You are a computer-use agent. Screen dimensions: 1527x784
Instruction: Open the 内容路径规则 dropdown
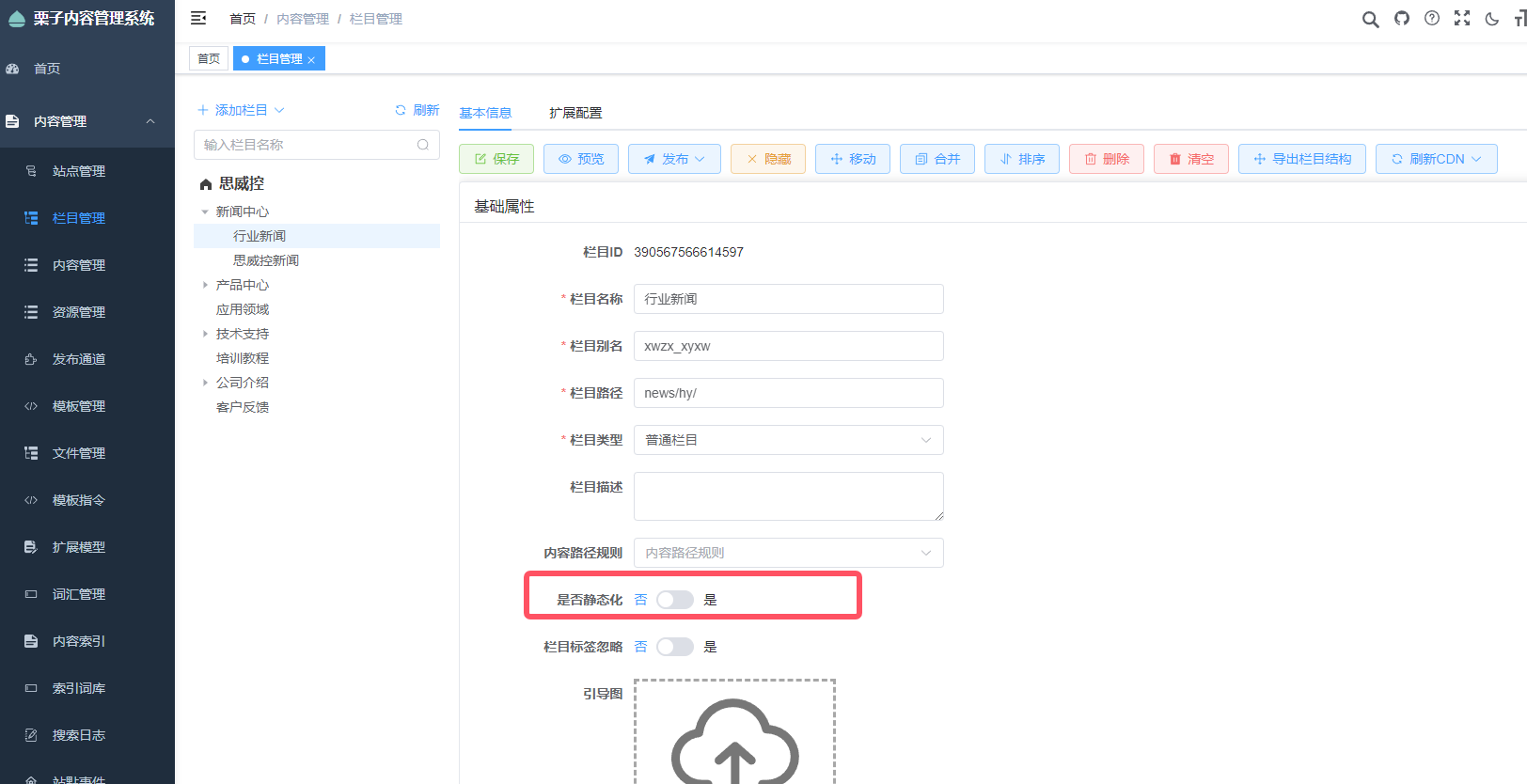(x=788, y=553)
